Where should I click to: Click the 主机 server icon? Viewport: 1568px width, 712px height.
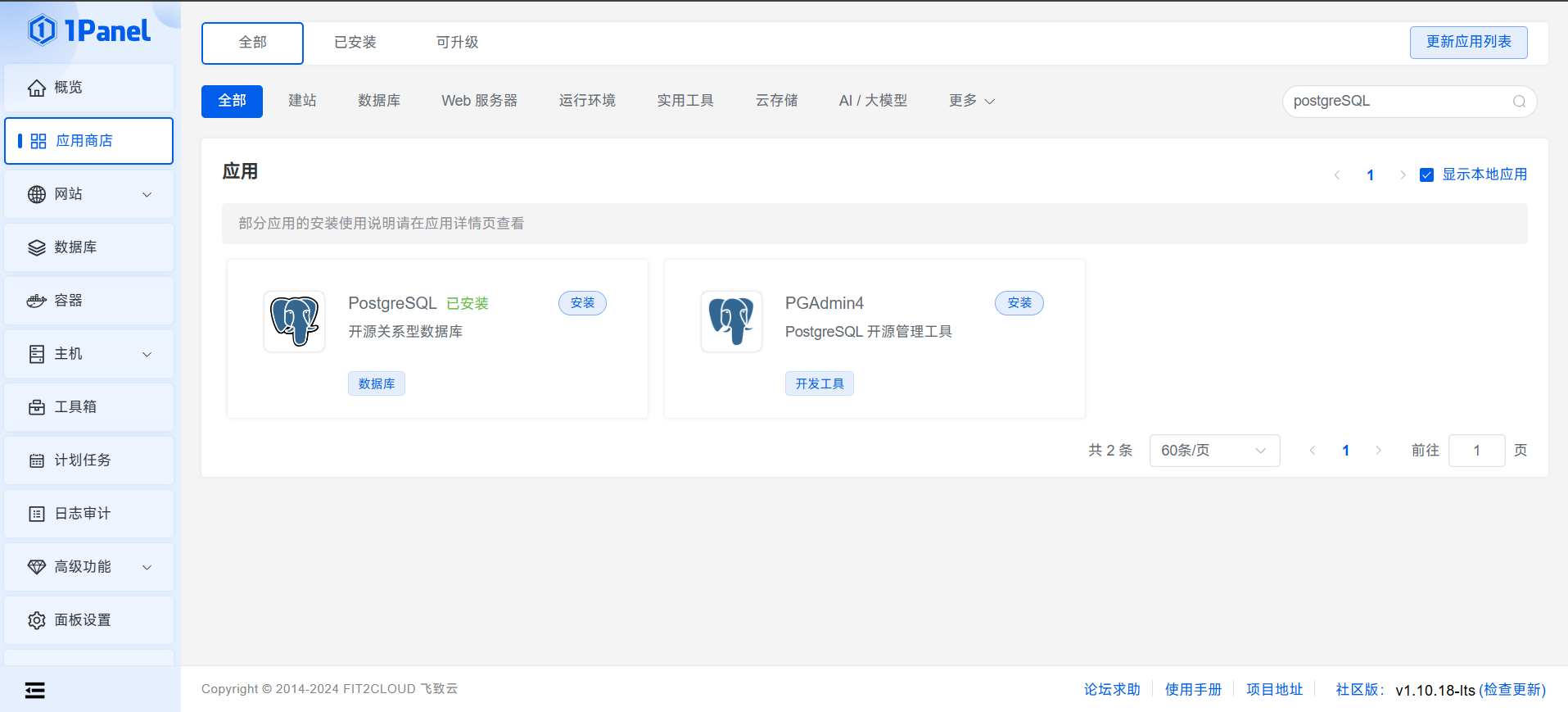[37, 354]
